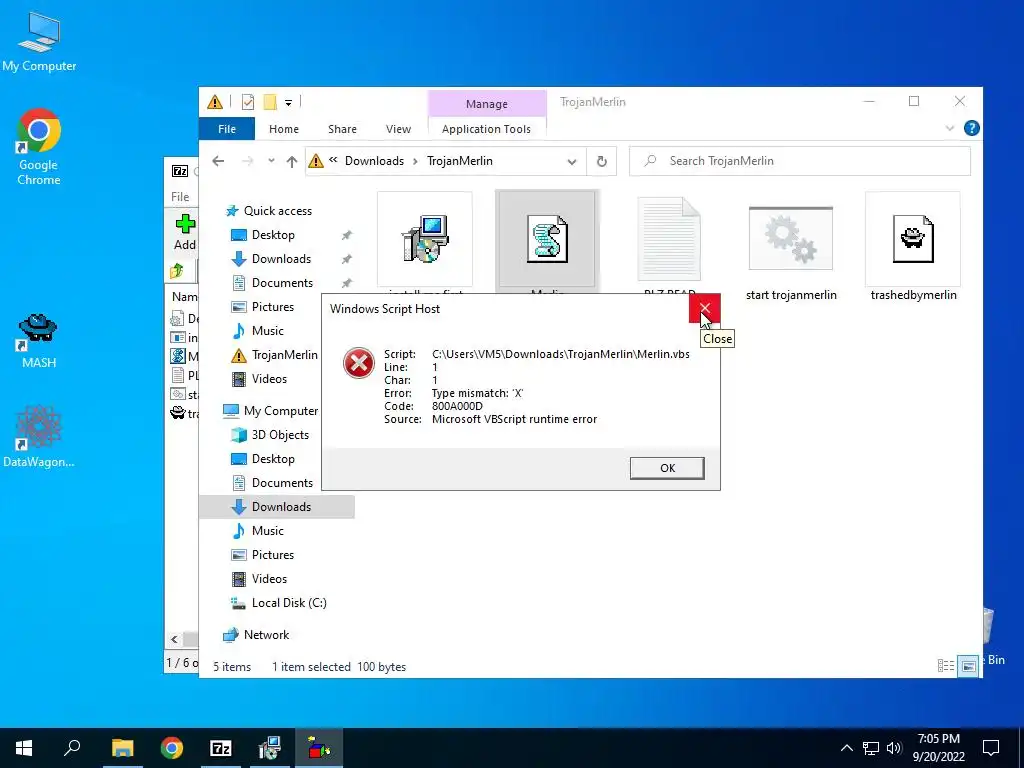The image size is (1024, 768).
Task: Open Videos under Quick access
Action: [269, 379]
